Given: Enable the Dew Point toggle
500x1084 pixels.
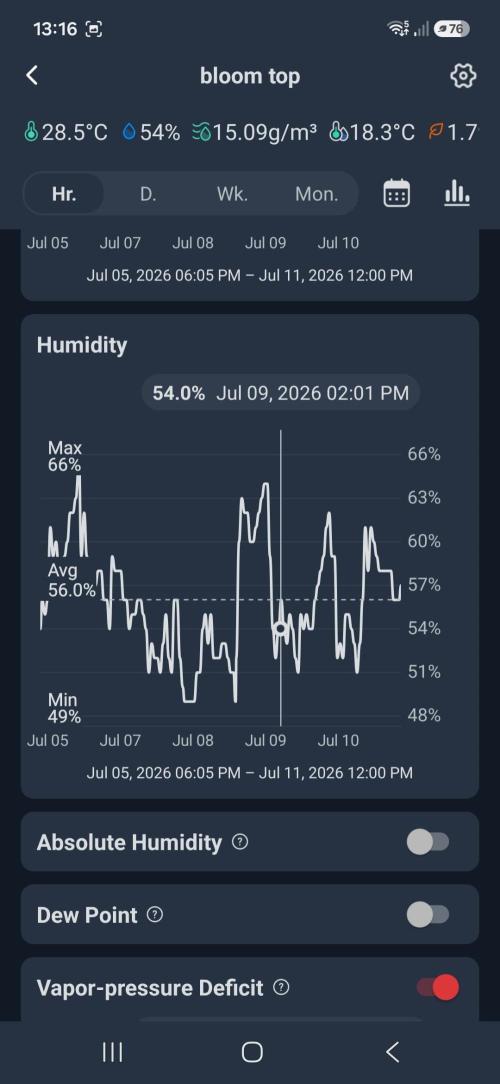Looking at the screenshot, I should click(428, 915).
